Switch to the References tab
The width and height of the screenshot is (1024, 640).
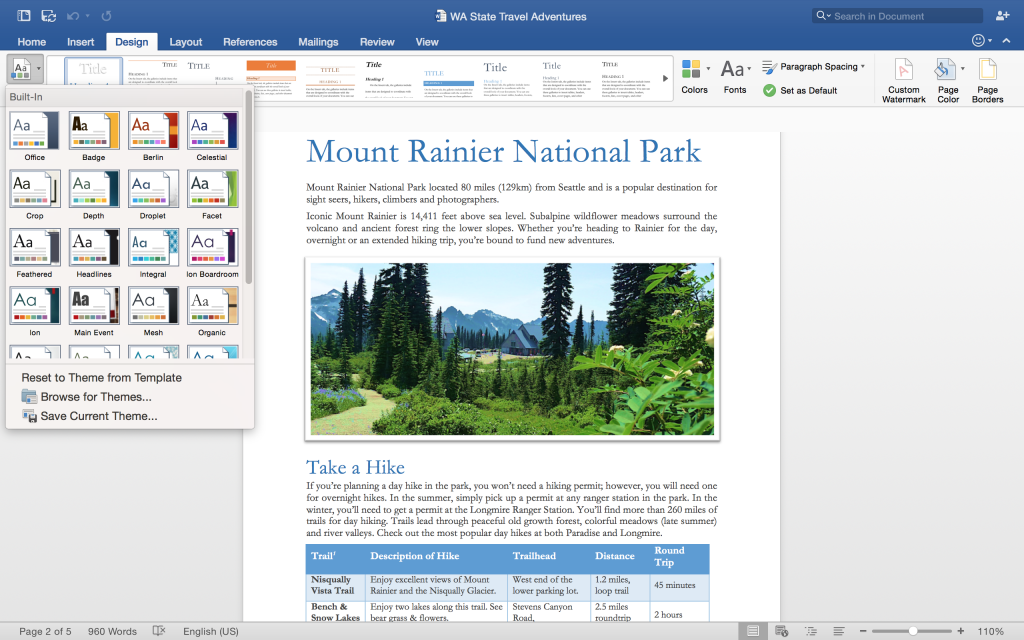click(x=250, y=41)
